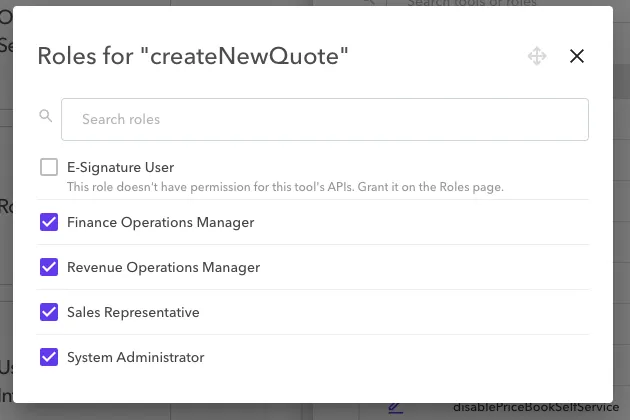The image size is (630, 420).
Task: Click the edit pencil icon behind the dialog
Action: pos(396,408)
